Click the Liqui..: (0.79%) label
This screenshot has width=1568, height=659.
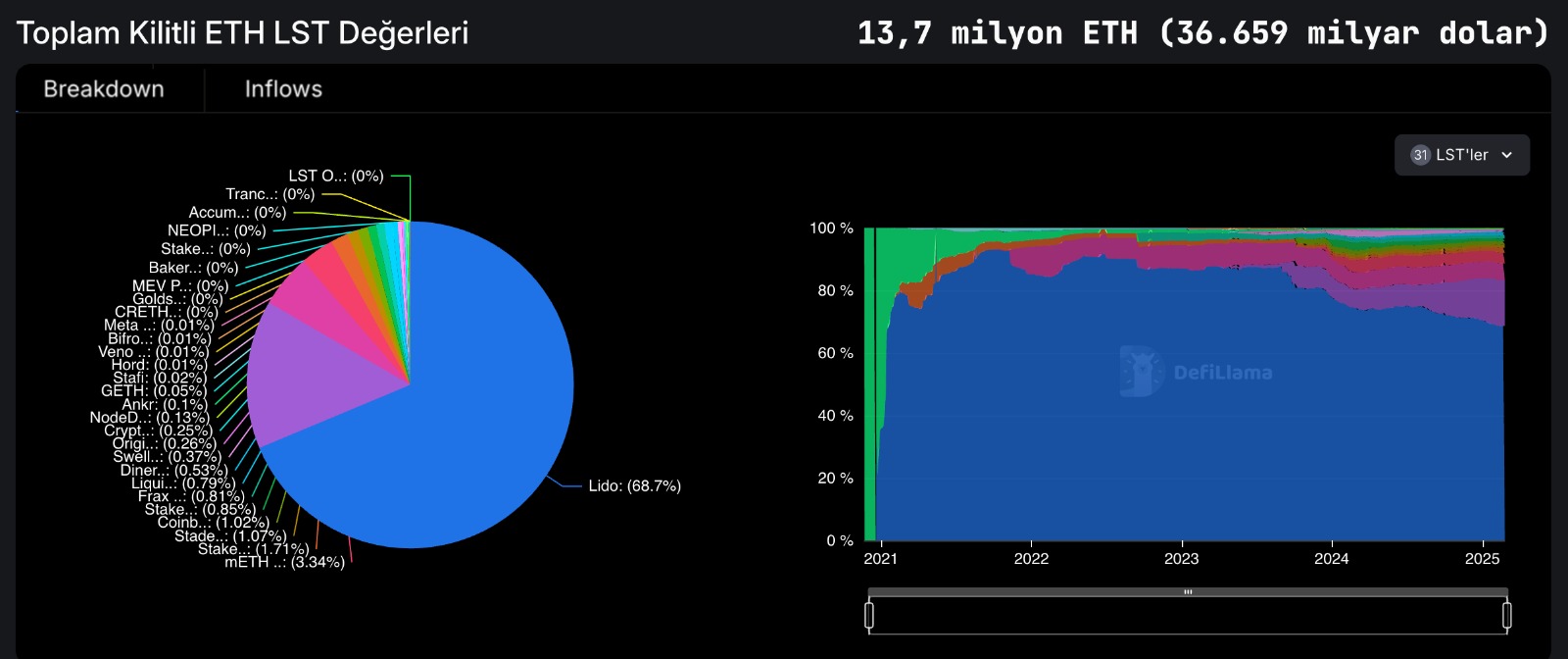coord(183,483)
